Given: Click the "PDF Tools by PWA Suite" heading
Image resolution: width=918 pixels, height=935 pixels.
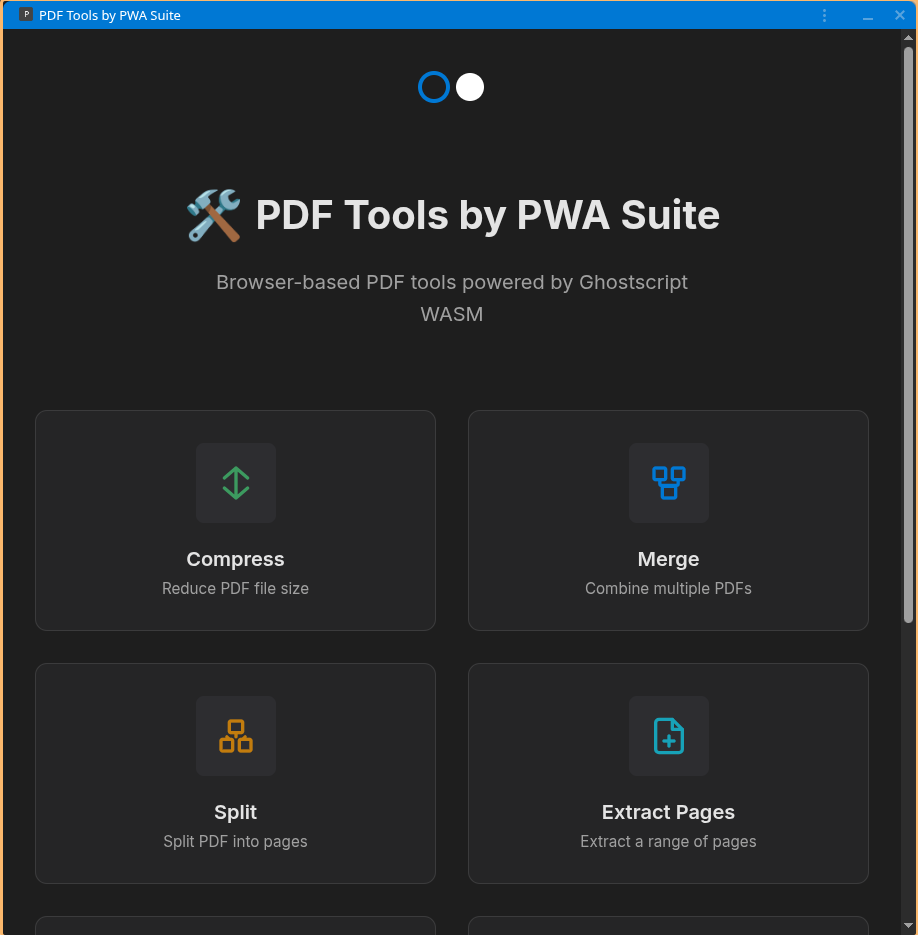Looking at the screenshot, I should pos(487,215).
